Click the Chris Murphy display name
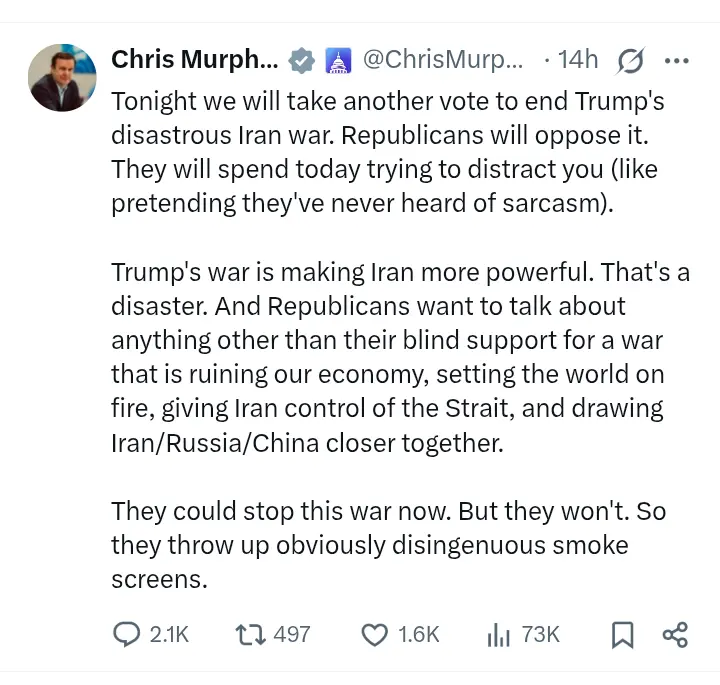The image size is (720, 685). [x=195, y=59]
